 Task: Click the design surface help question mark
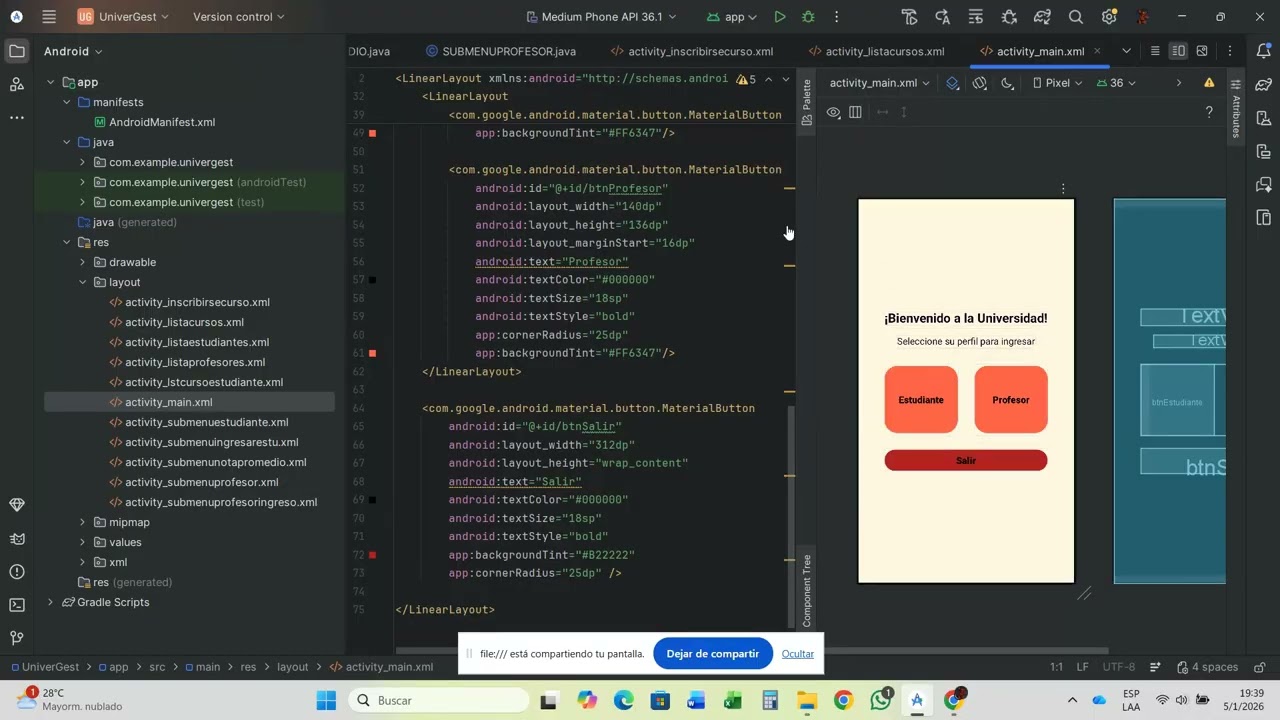[1209, 112]
